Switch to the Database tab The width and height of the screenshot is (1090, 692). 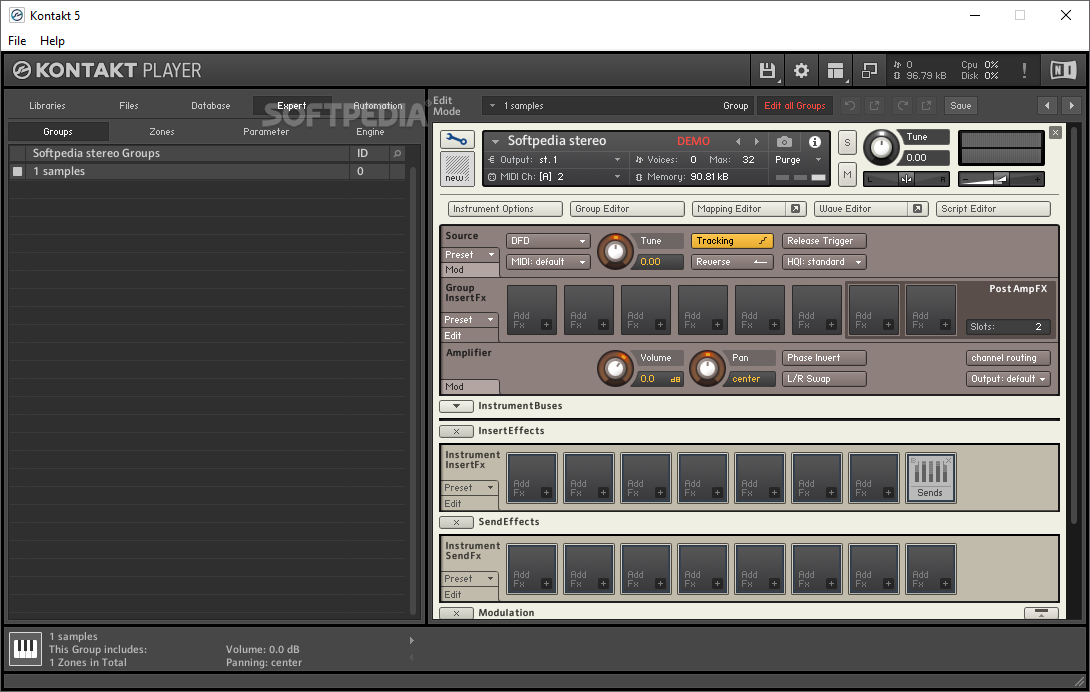211,106
